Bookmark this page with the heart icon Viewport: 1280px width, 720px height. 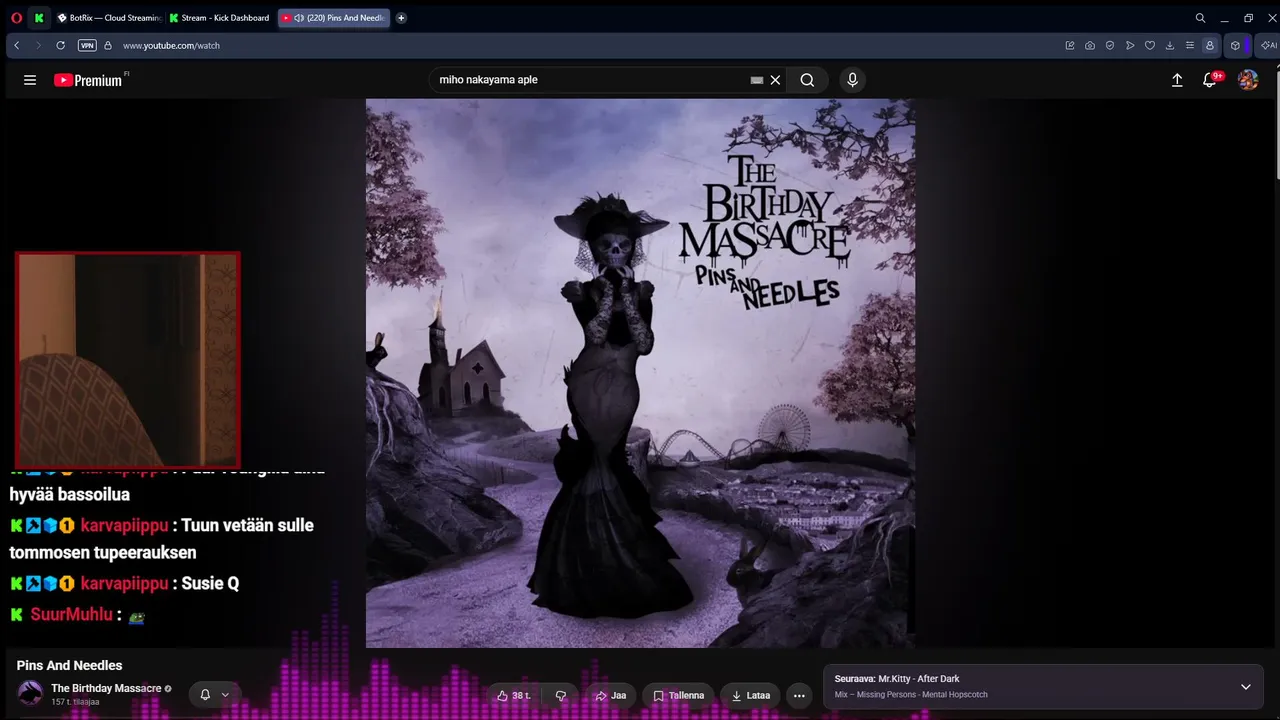coord(1150,45)
